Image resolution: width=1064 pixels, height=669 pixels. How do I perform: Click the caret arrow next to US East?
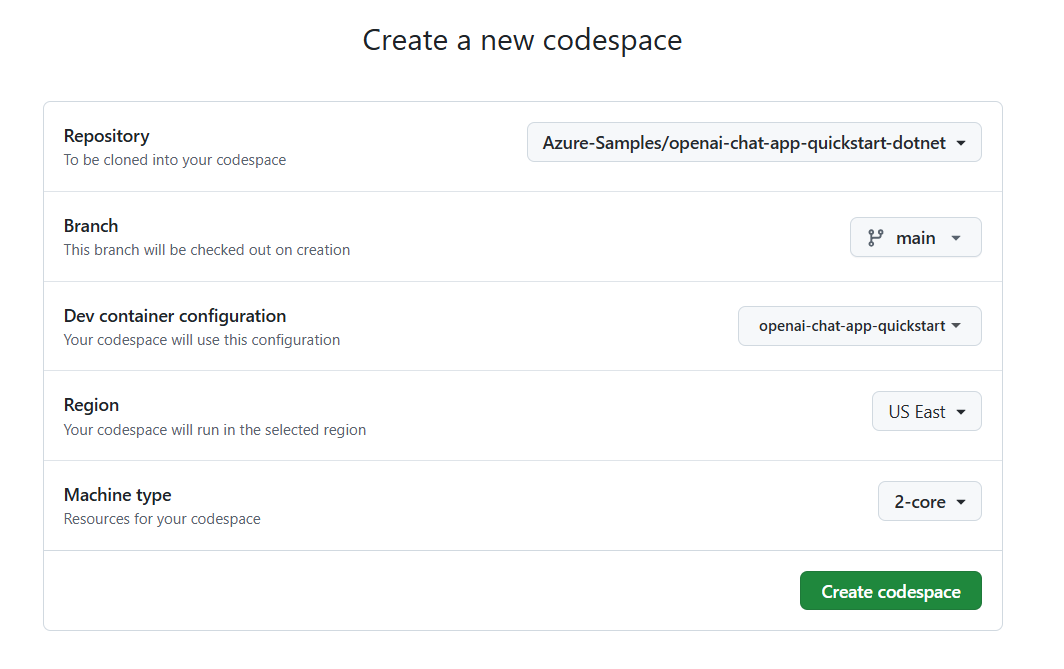tap(961, 412)
